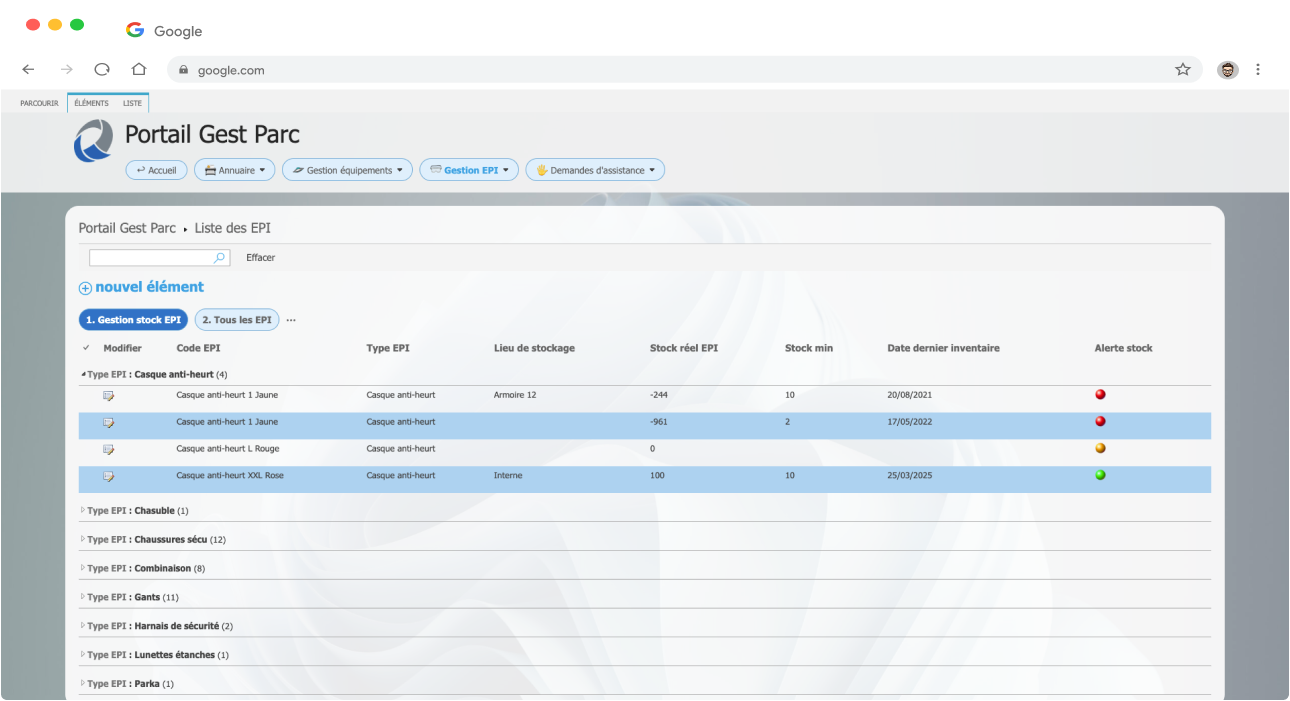The width and height of the screenshot is (1290, 701).
Task: Click the search magnifier icon in the search box
Action: [220, 258]
